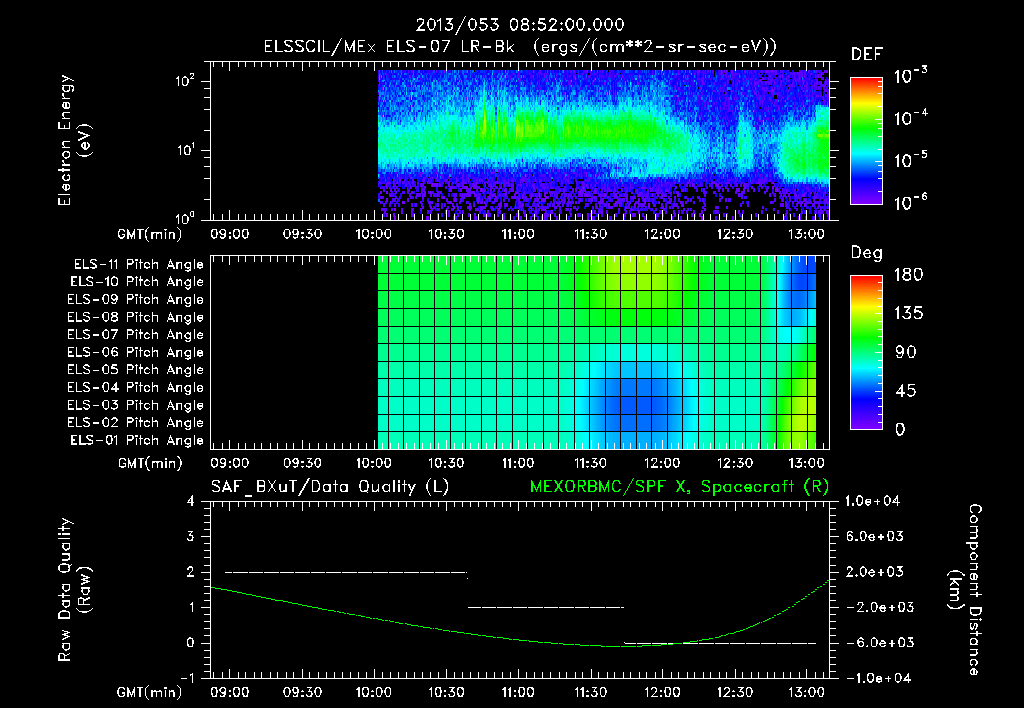1024x708 pixels.
Task: Click the 10^2 electron energy axis value
Action: [x=185, y=80]
